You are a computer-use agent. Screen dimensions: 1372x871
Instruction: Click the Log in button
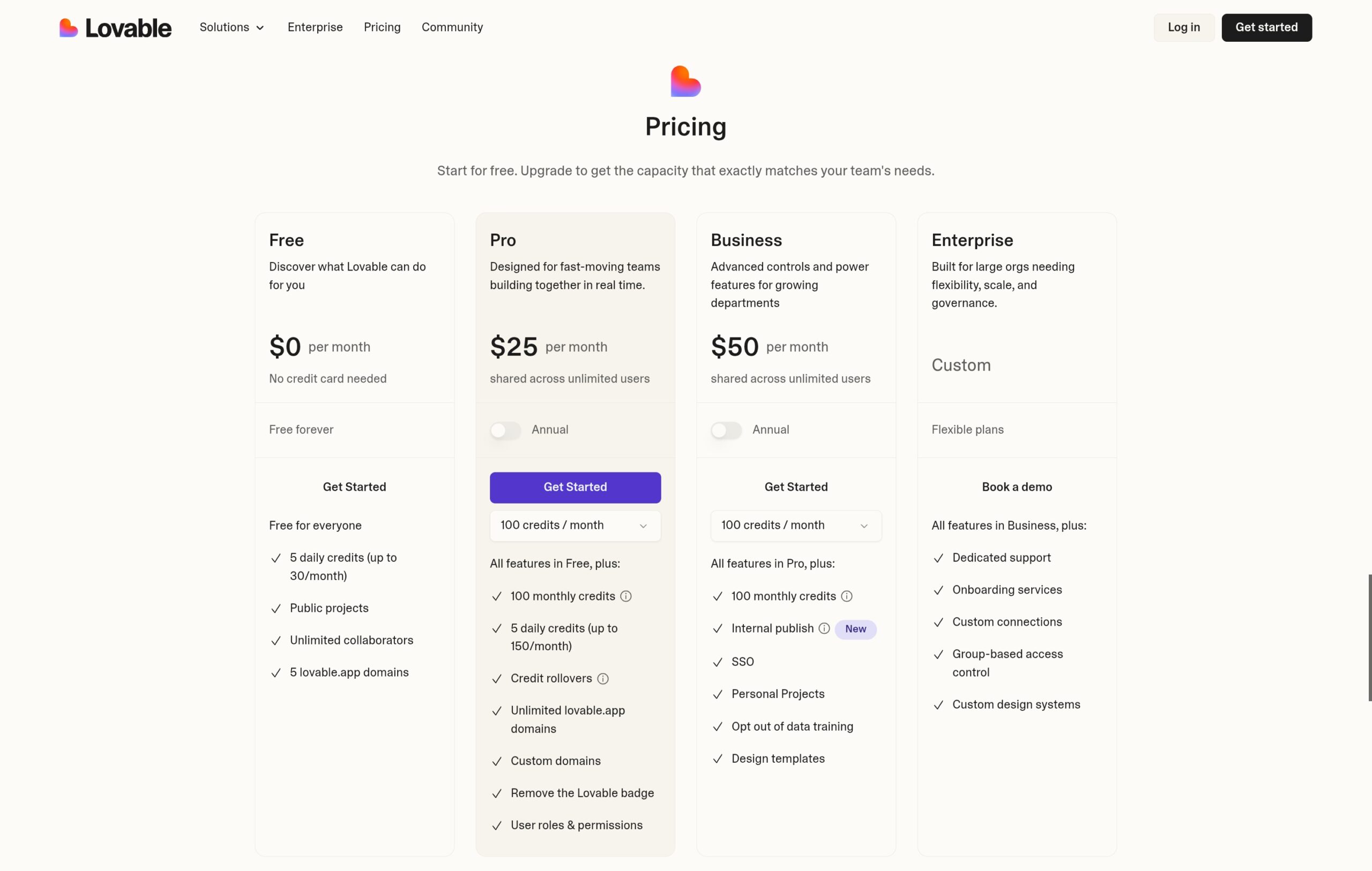[x=1183, y=27]
